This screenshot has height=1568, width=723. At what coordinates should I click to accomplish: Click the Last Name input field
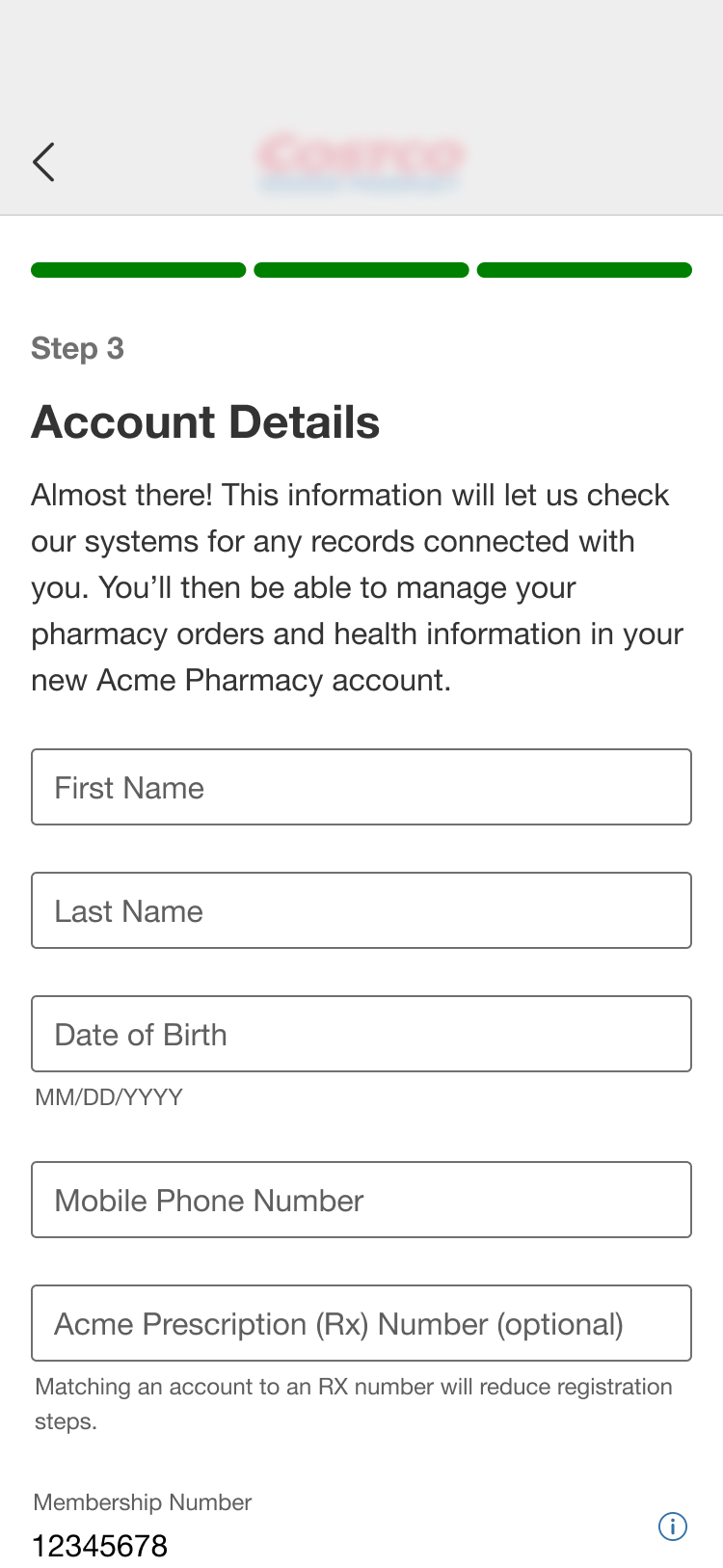(x=361, y=910)
